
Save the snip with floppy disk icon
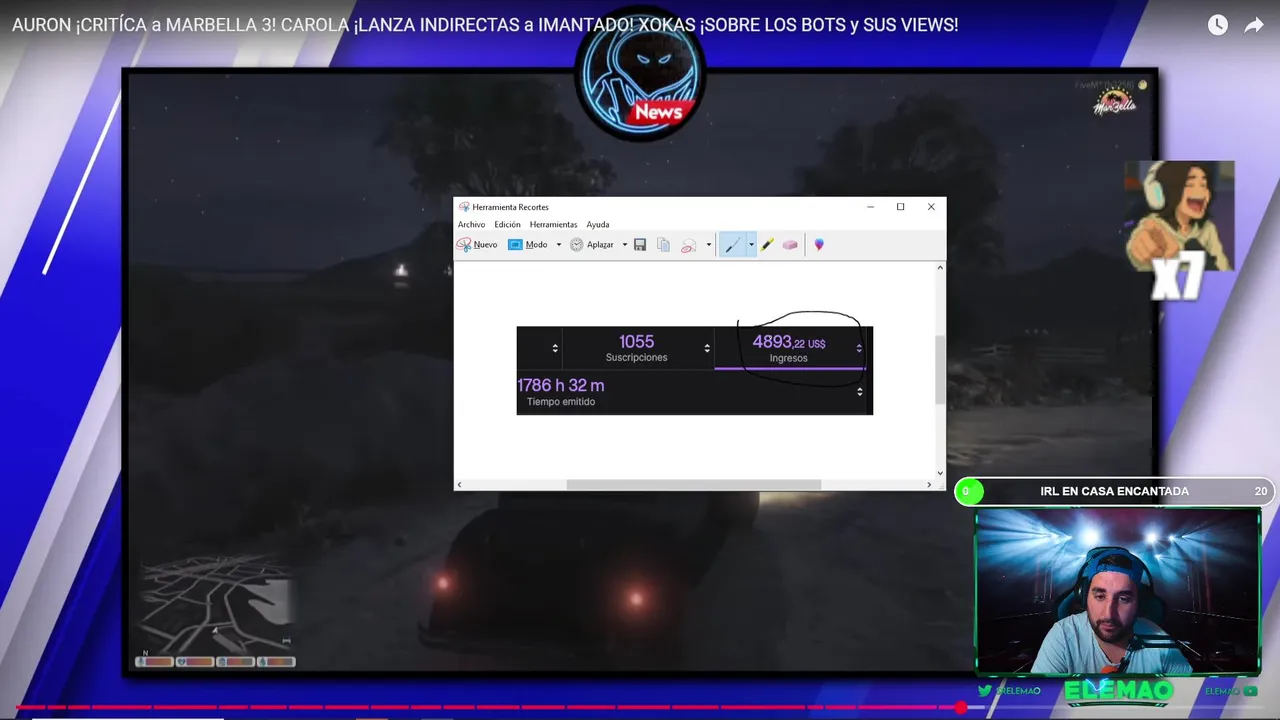click(x=640, y=245)
